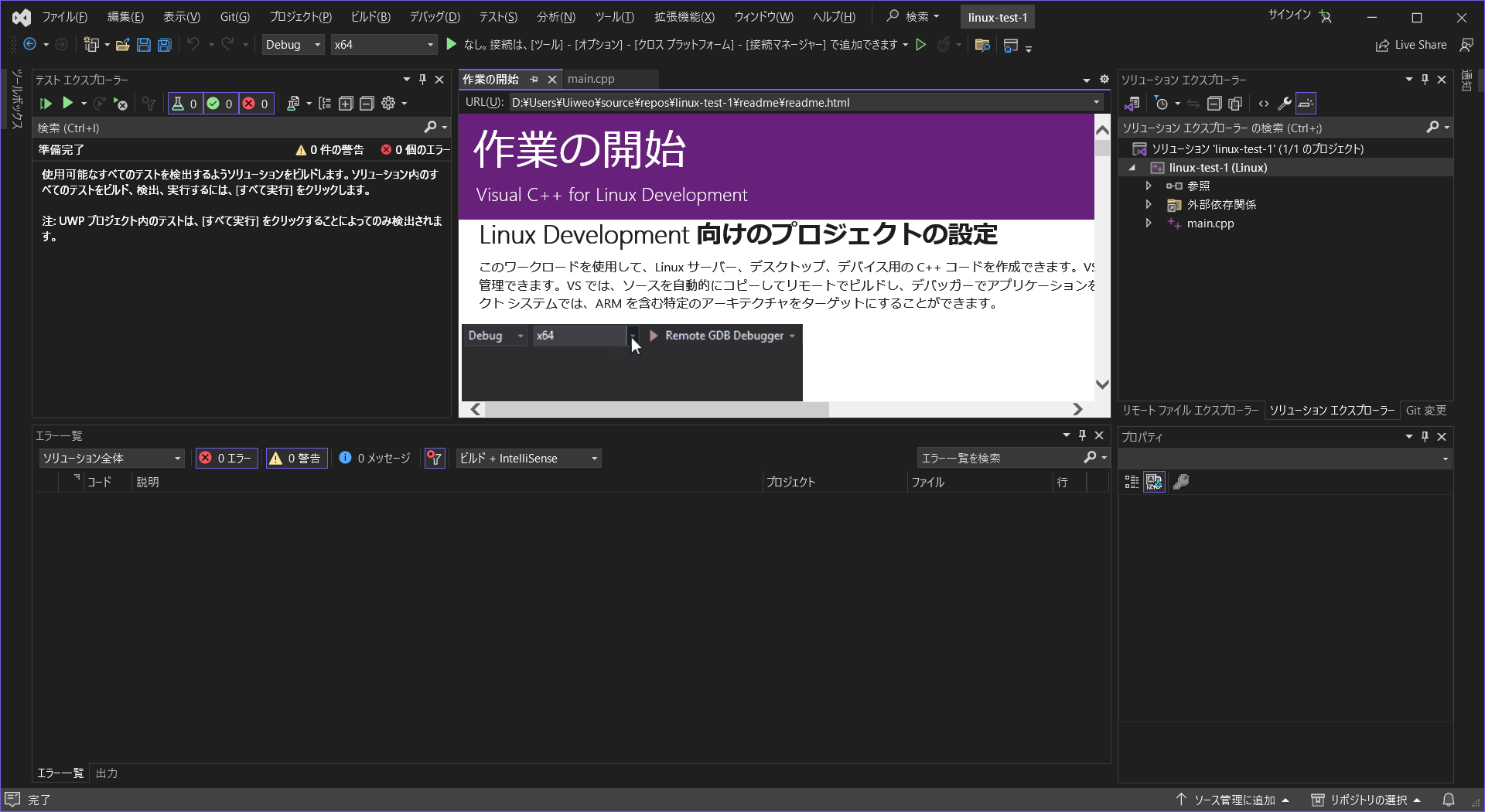Click the Collapse All icon in Solution Explorer

1214,103
